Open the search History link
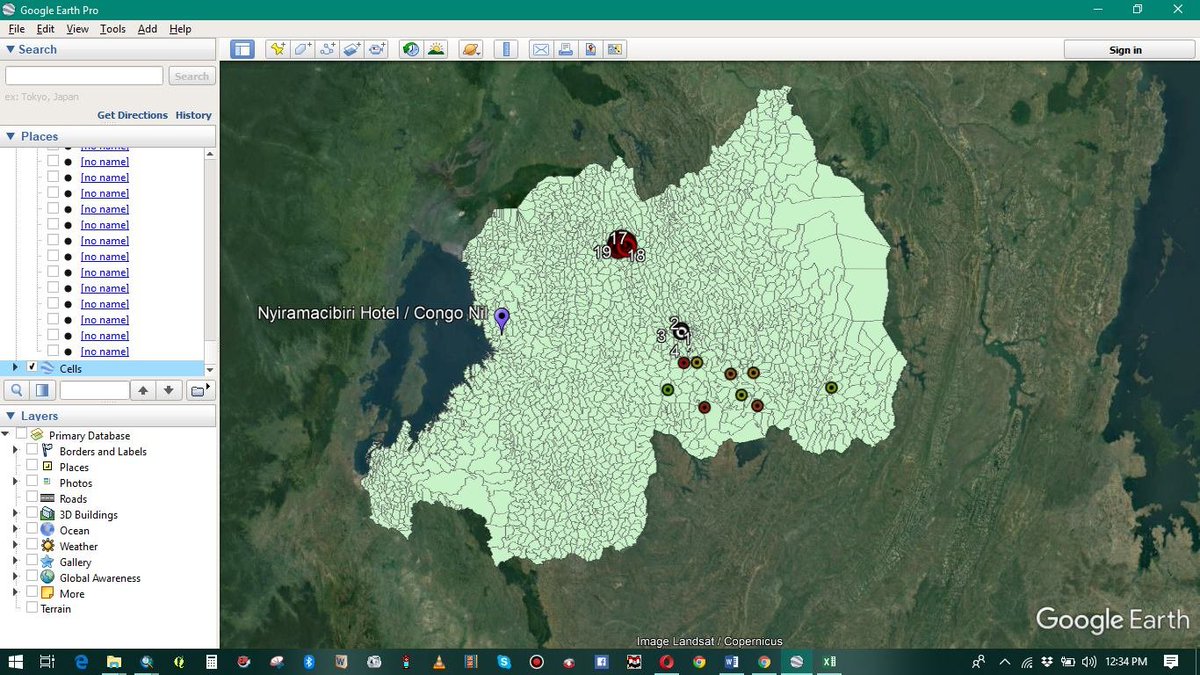1200x675 pixels. 194,115
